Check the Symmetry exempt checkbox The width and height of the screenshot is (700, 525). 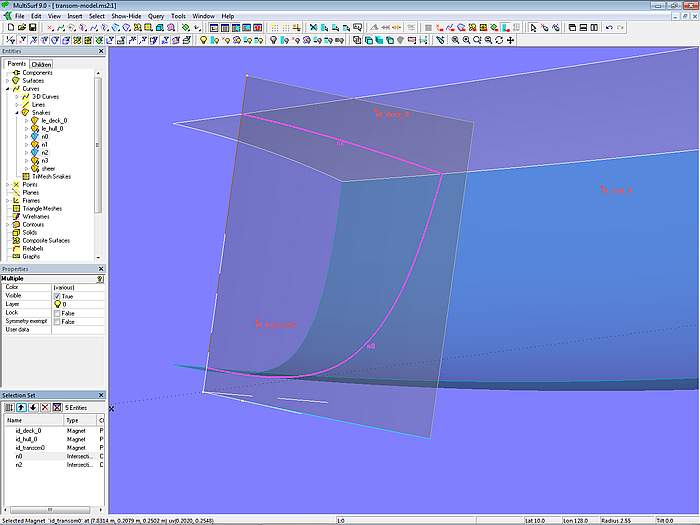(x=57, y=321)
